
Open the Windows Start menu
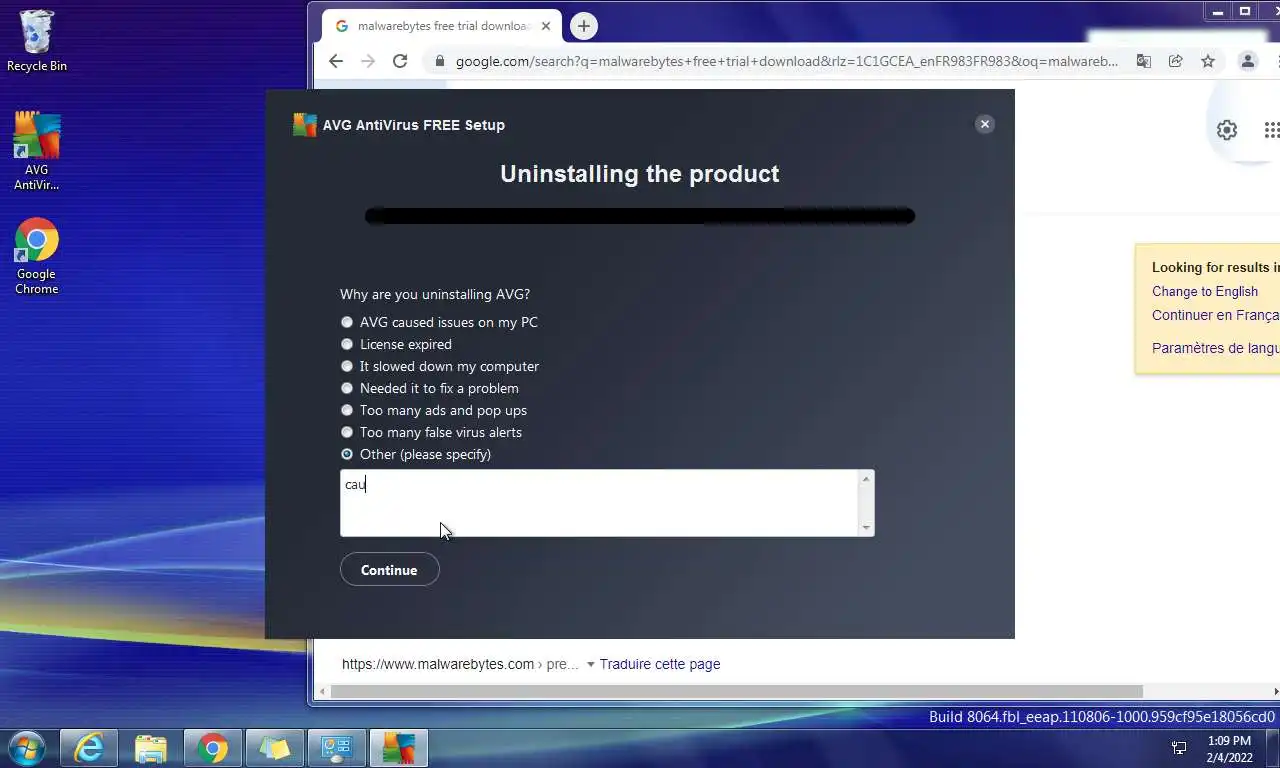pos(26,747)
